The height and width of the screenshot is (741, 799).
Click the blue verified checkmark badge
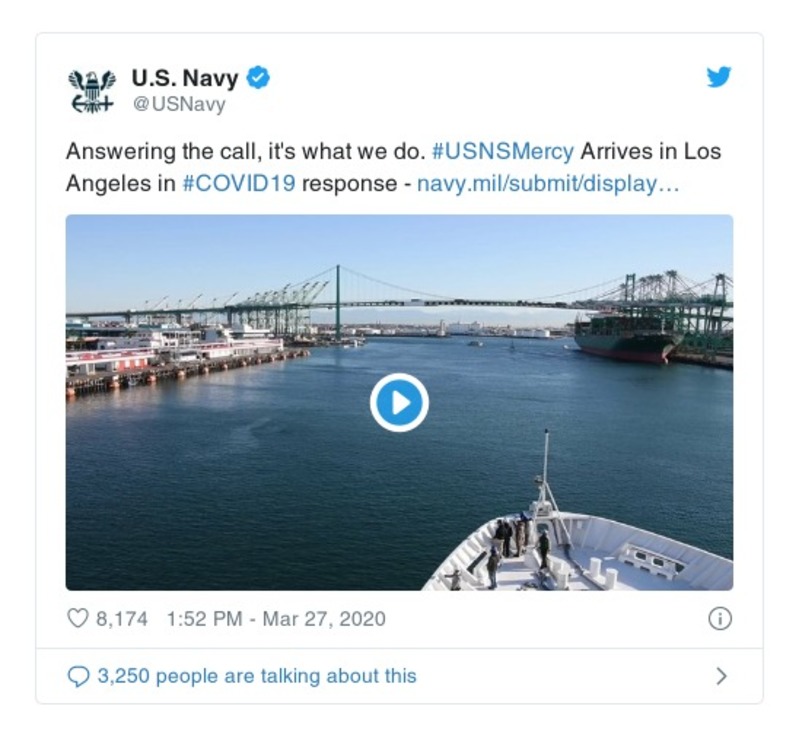[x=258, y=78]
